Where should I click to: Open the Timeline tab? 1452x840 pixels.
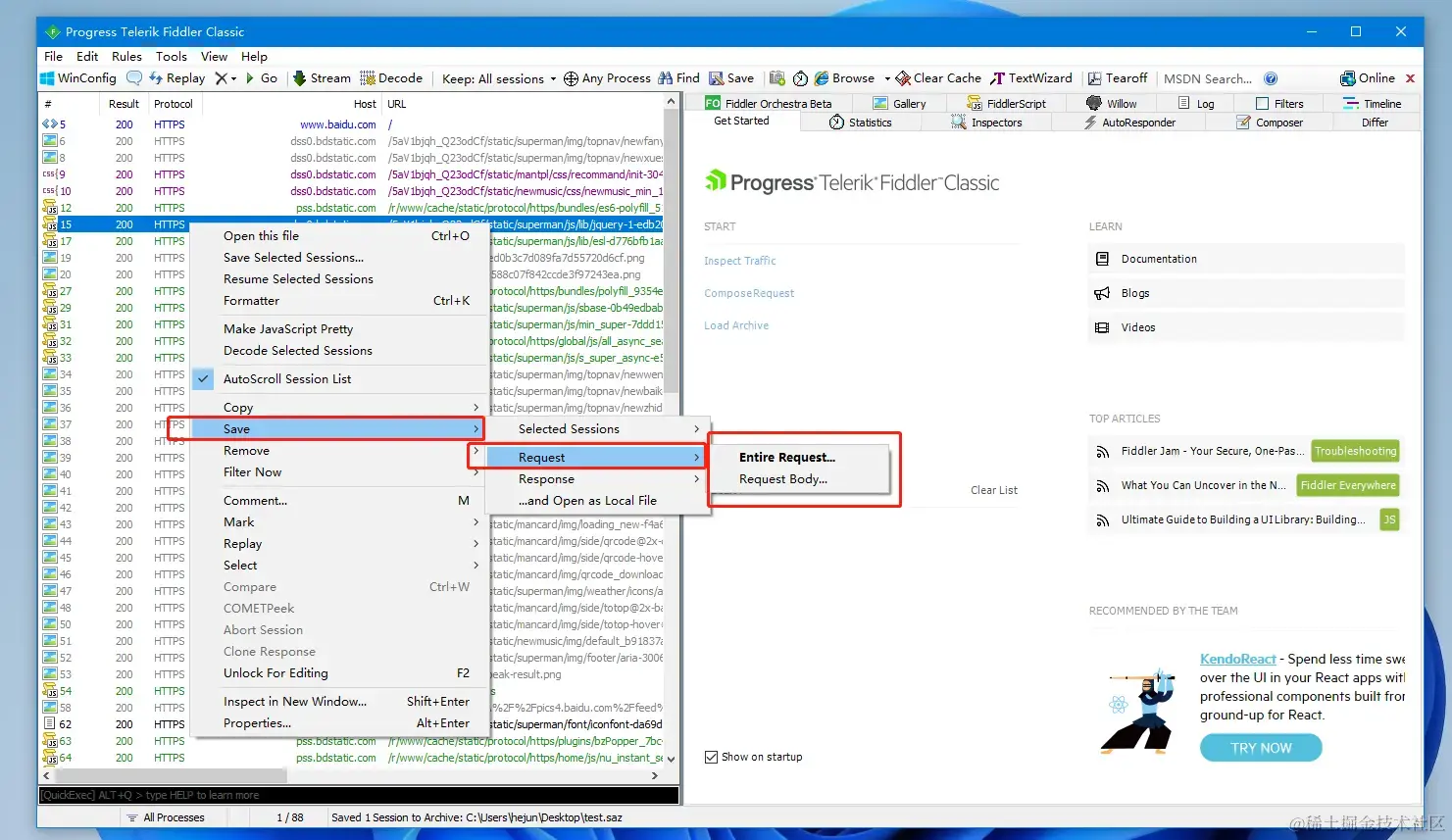tap(1373, 104)
